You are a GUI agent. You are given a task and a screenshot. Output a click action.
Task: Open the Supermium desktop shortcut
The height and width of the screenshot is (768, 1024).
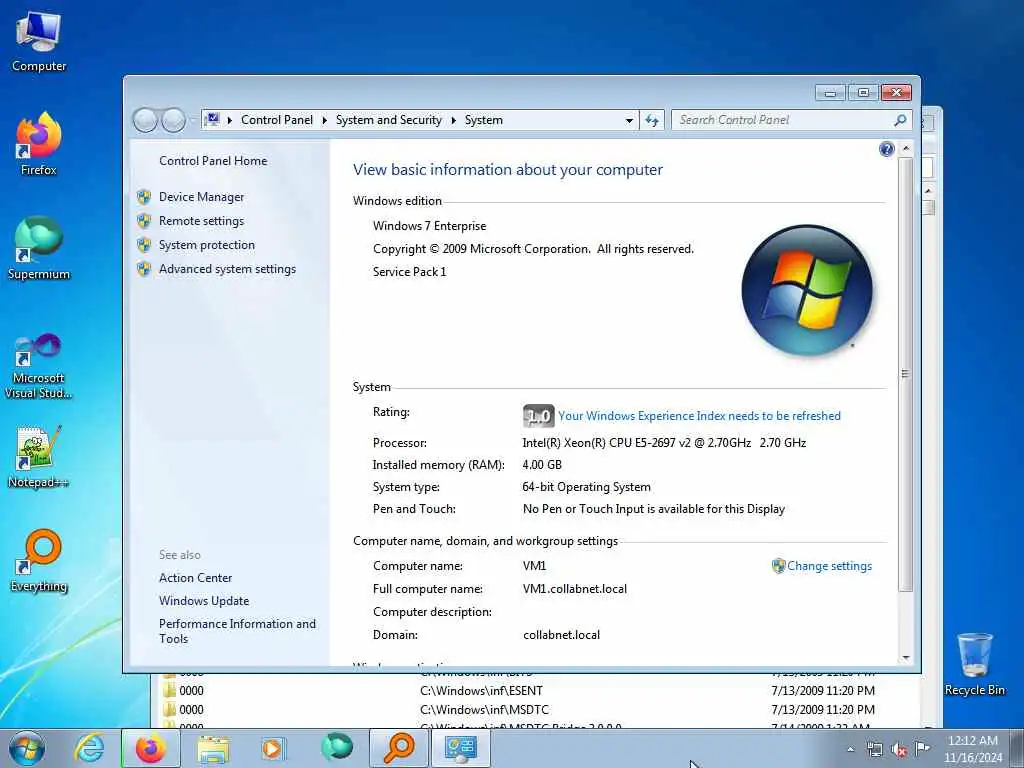click(39, 248)
